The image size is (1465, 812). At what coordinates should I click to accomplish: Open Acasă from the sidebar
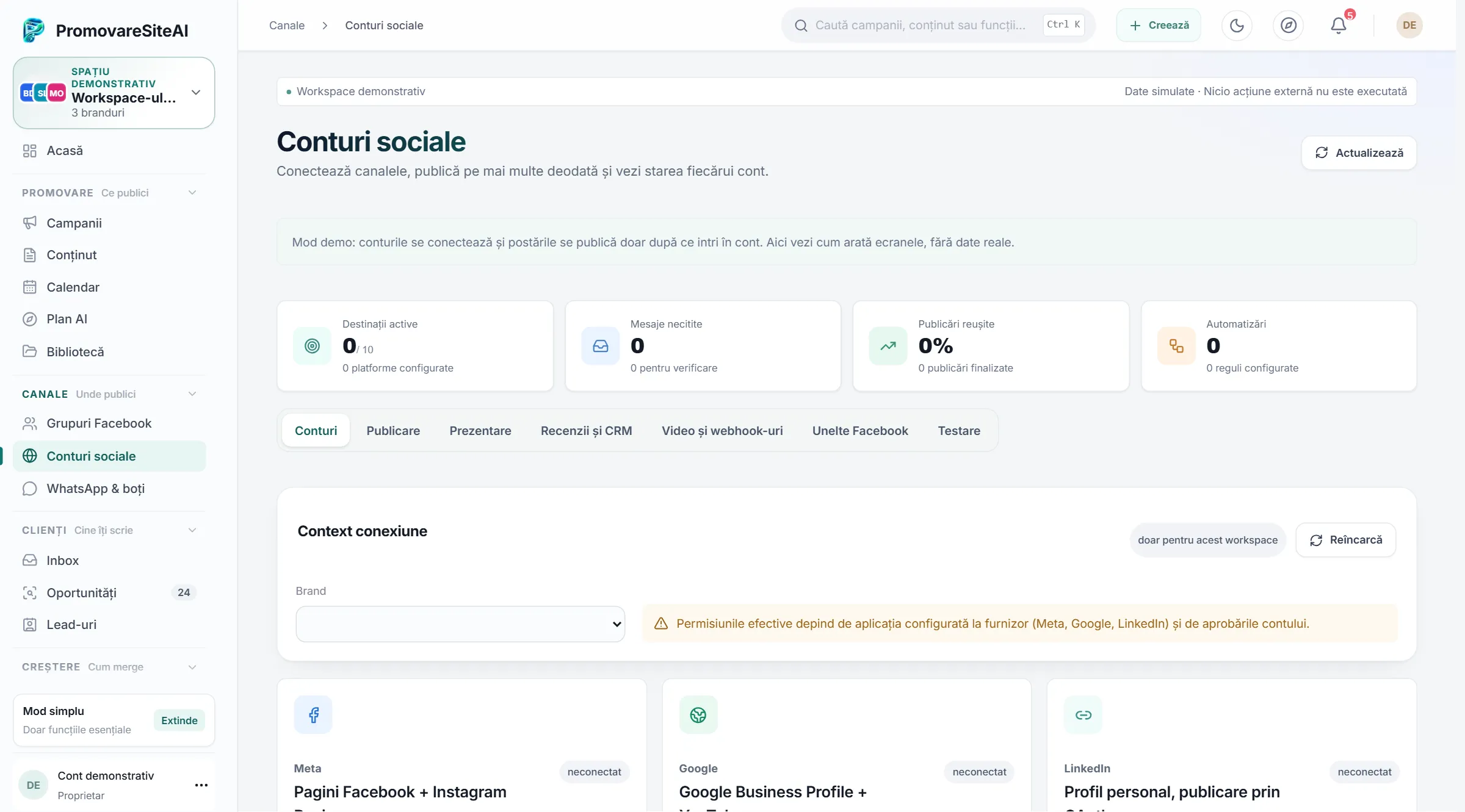point(109,151)
